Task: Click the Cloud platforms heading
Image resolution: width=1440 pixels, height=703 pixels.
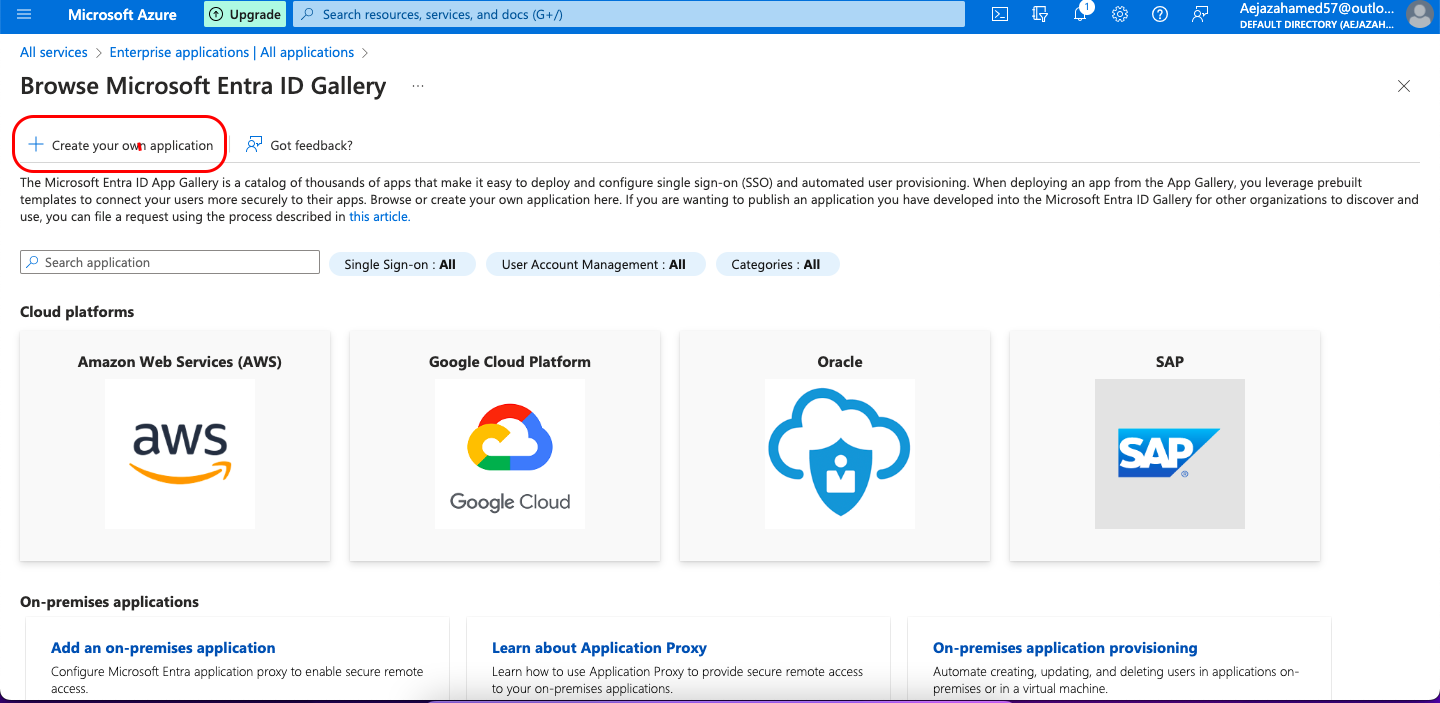Action: point(77,312)
